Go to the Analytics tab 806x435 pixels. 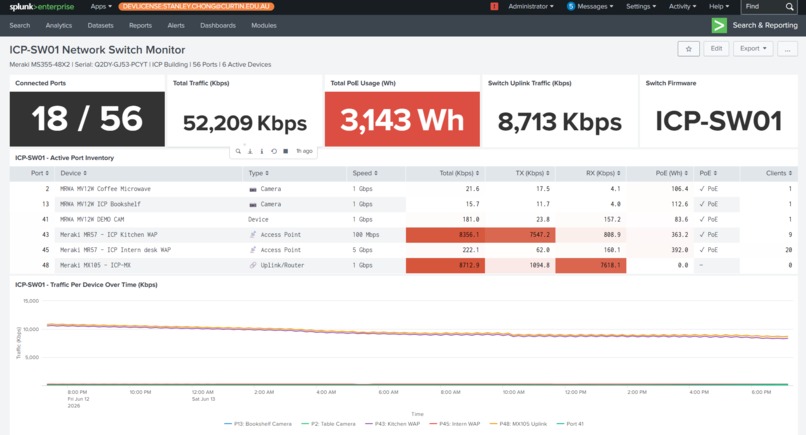pos(59,25)
